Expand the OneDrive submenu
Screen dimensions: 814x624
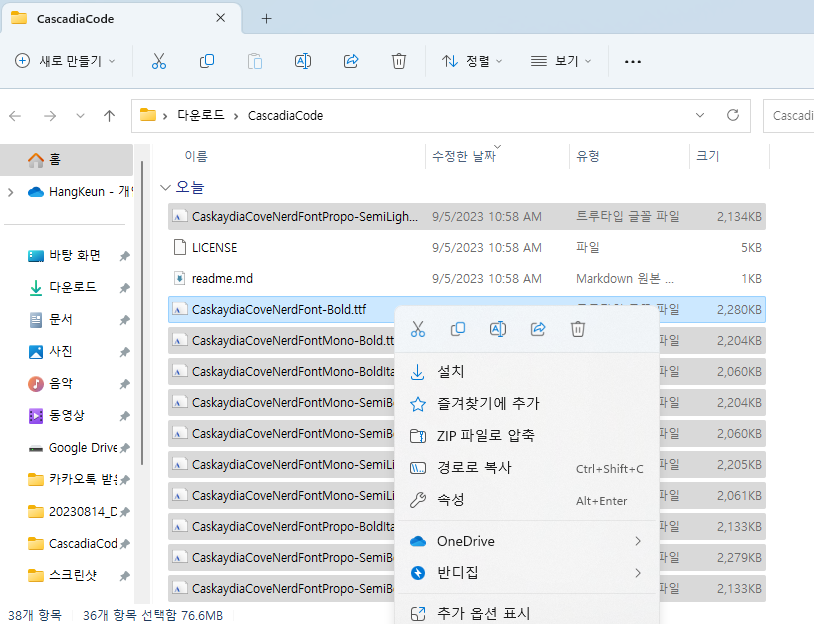tap(638, 541)
